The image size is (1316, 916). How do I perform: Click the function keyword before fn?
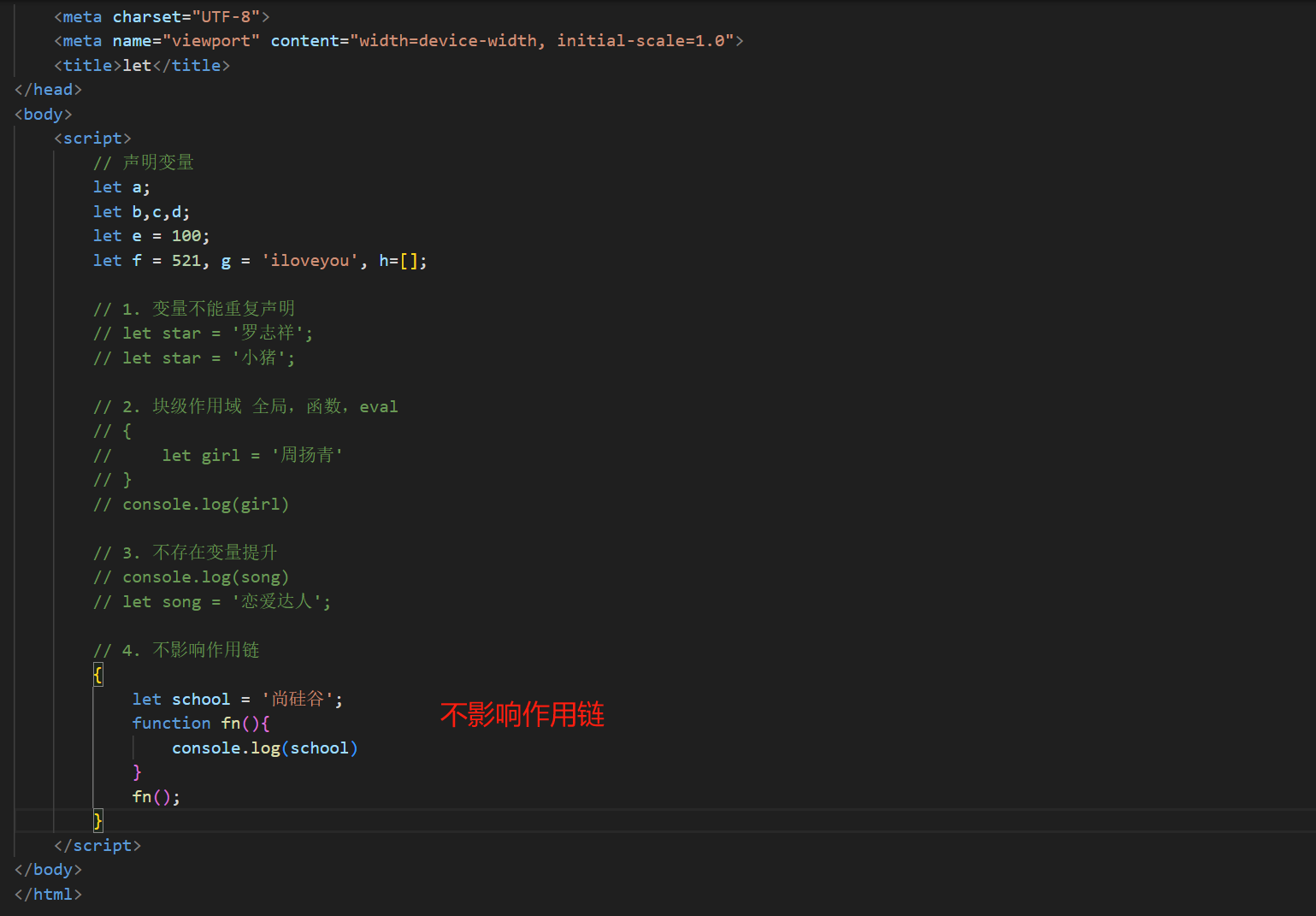[171, 724]
